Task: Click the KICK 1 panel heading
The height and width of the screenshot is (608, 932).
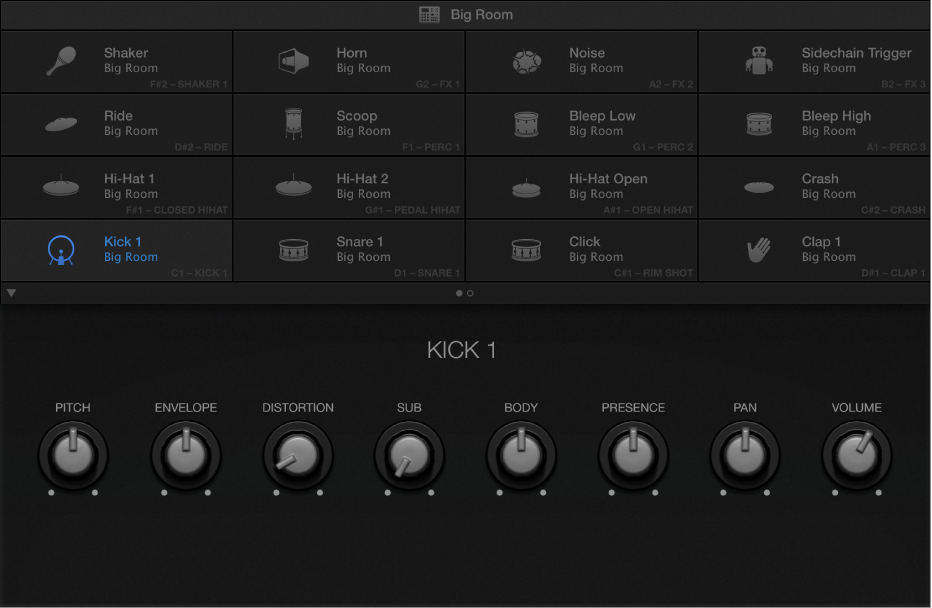Action: pos(462,350)
